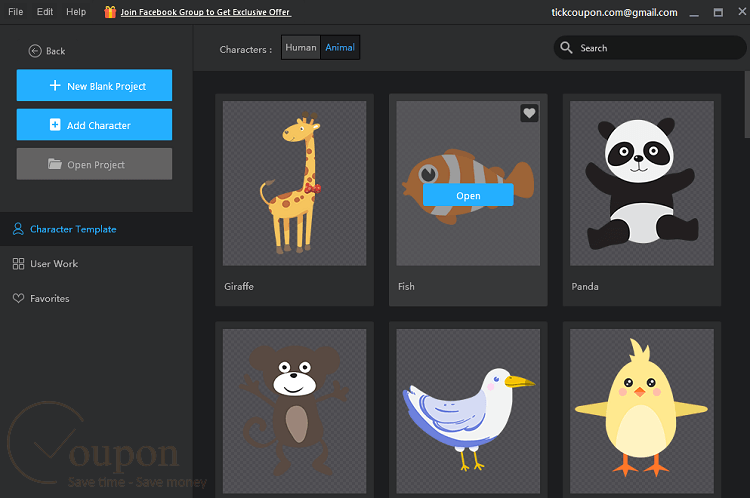Select the Animal characters tab

coord(340,47)
